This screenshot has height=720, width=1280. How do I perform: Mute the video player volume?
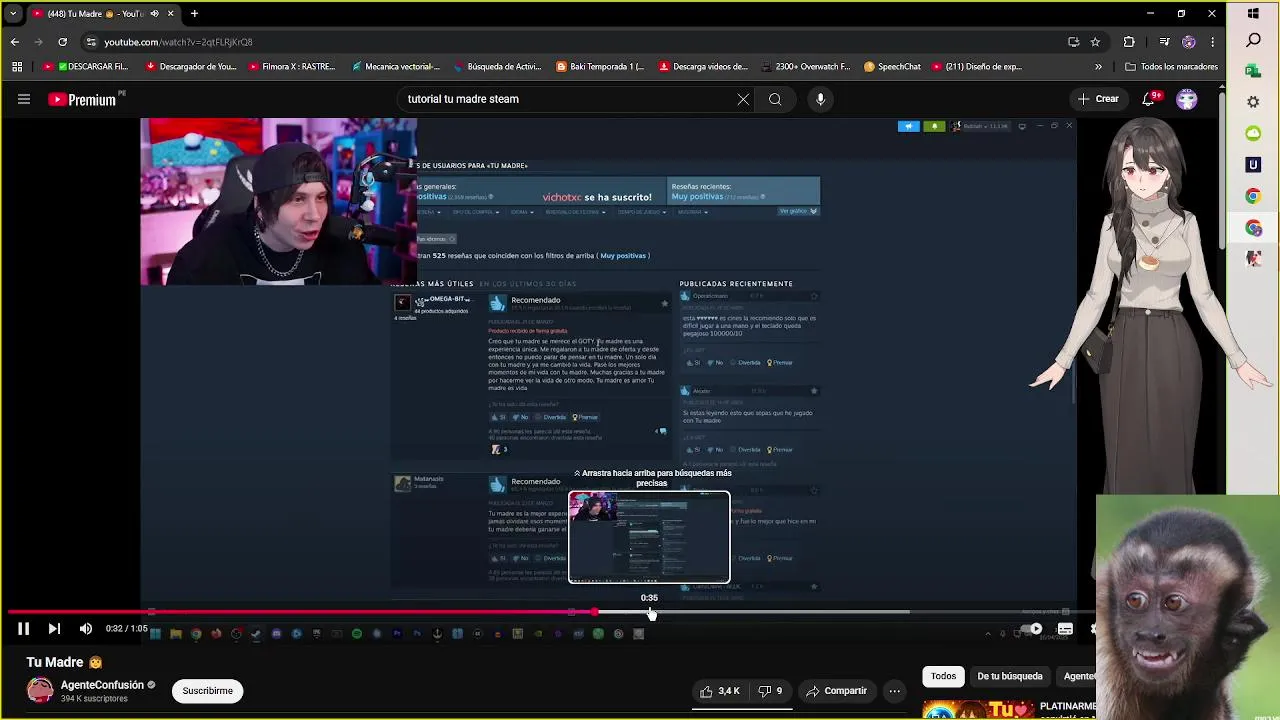86,629
